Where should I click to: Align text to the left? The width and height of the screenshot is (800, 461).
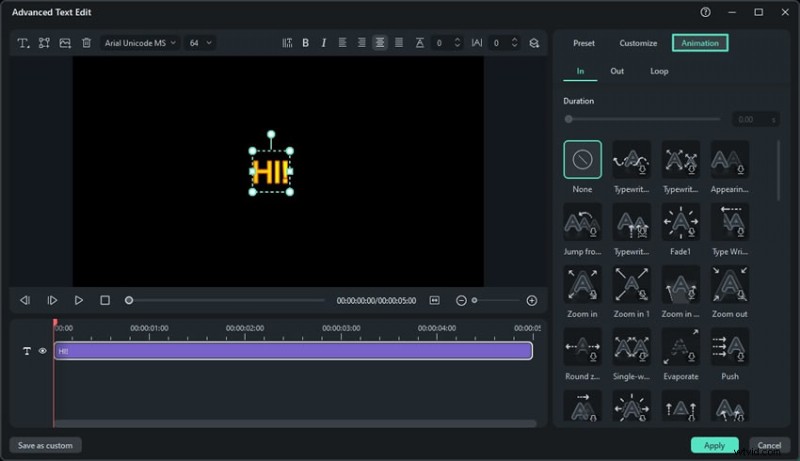coord(342,43)
